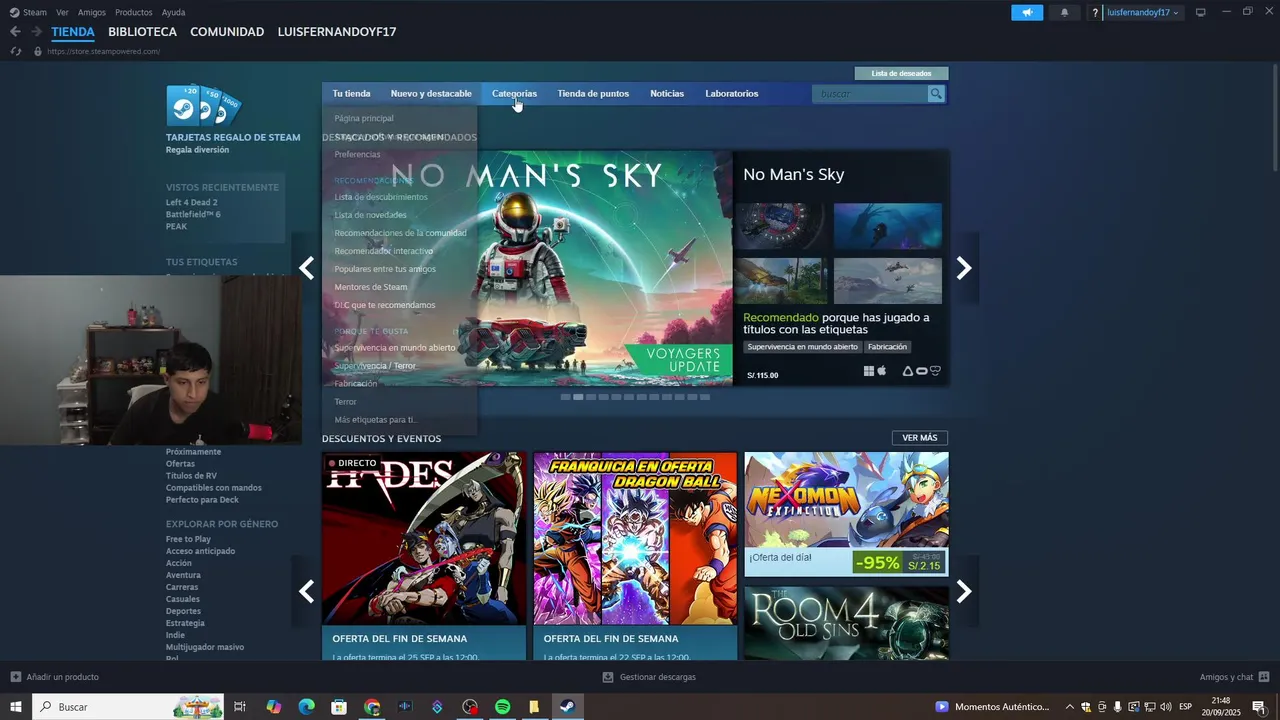Click the magnifier search icon in store bar
1280x720 pixels.
click(x=936, y=94)
